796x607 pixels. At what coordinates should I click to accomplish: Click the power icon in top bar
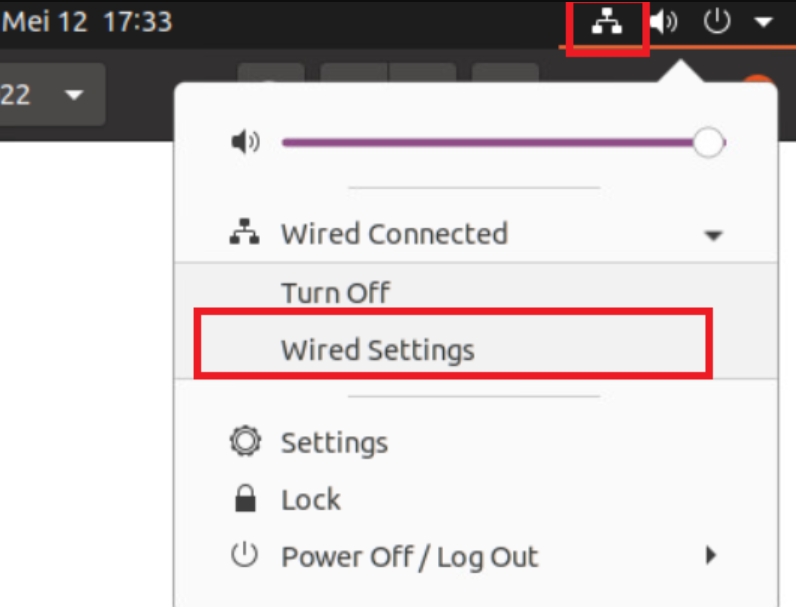[x=717, y=22]
